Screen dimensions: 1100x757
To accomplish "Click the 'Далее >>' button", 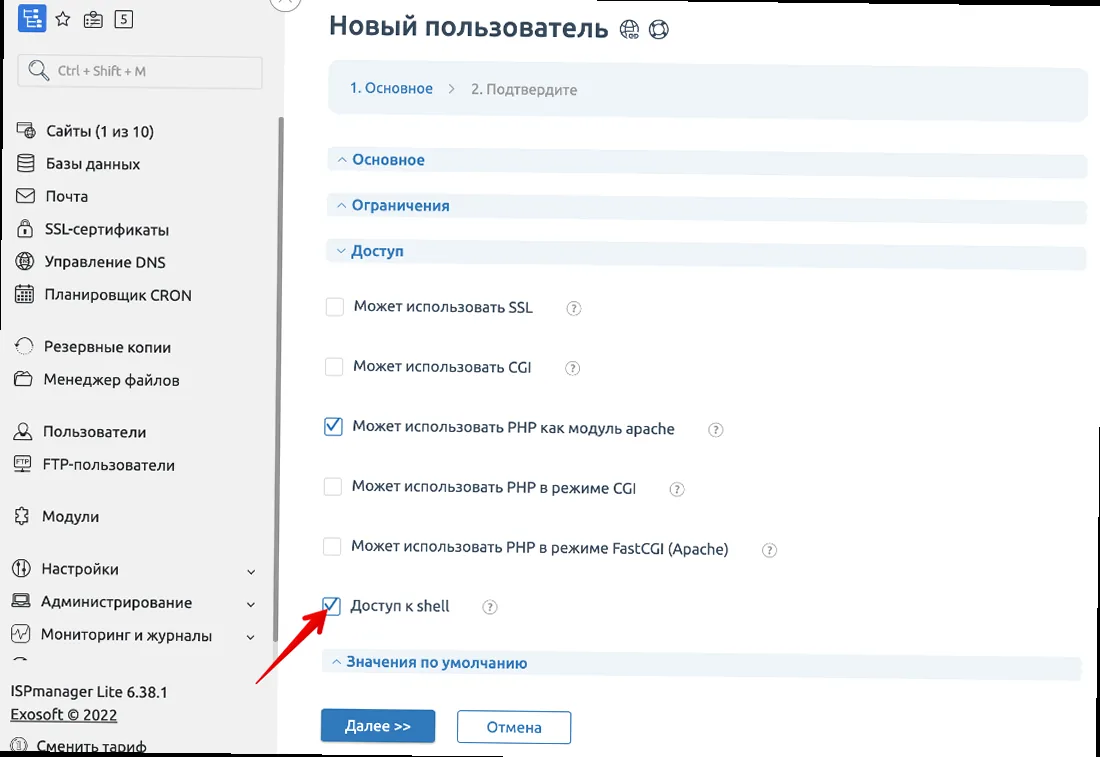I will click(378, 725).
